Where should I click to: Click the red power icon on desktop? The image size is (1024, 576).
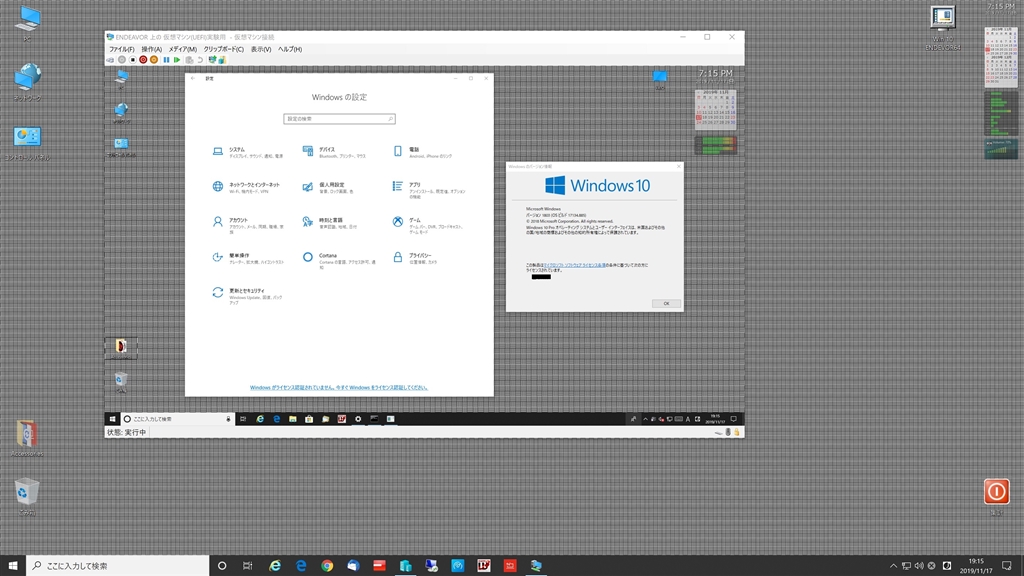click(996, 492)
